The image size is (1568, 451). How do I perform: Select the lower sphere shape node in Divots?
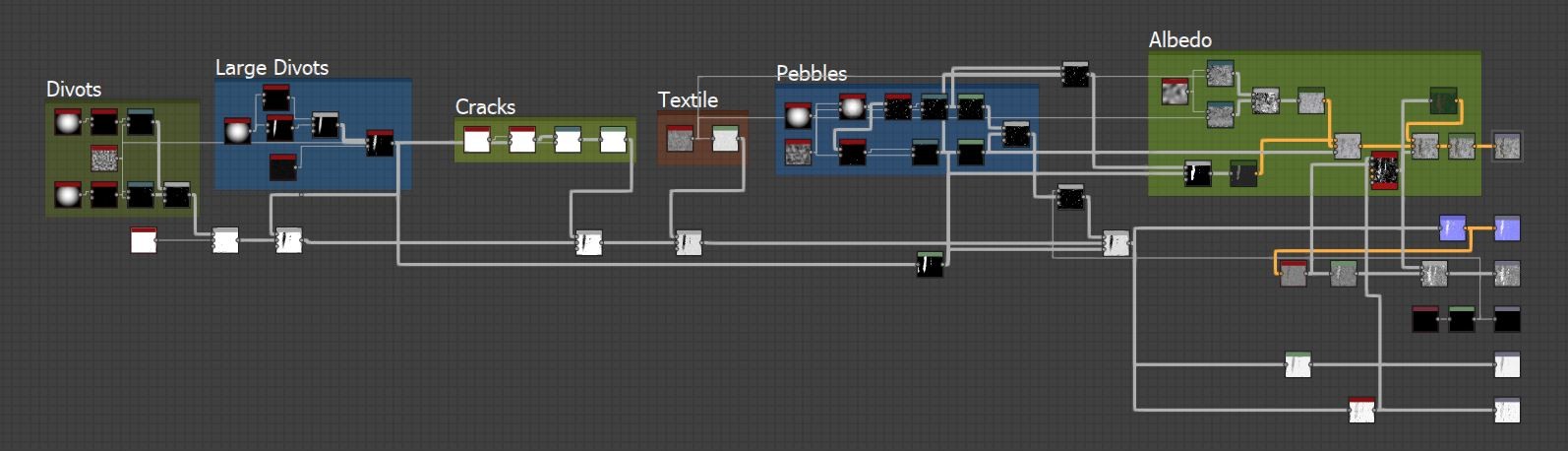click(68, 195)
